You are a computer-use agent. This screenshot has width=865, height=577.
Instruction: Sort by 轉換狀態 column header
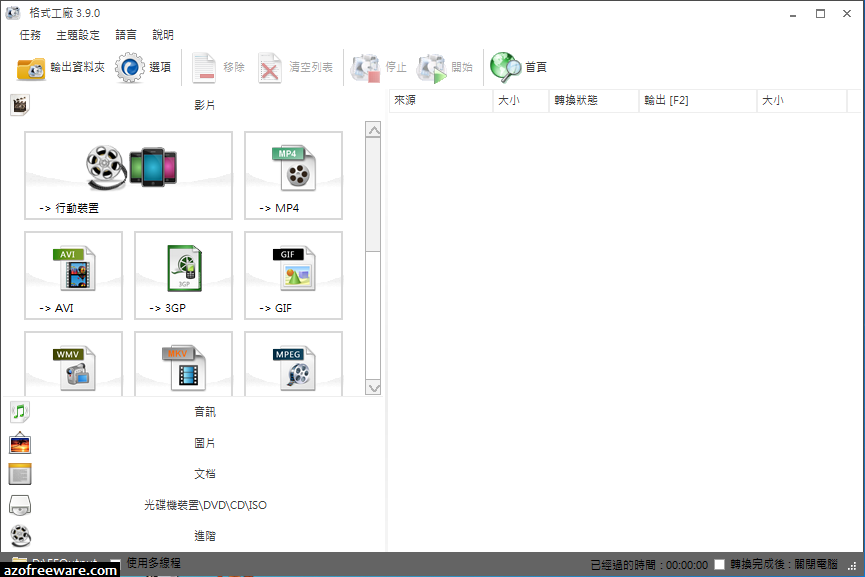coord(594,100)
